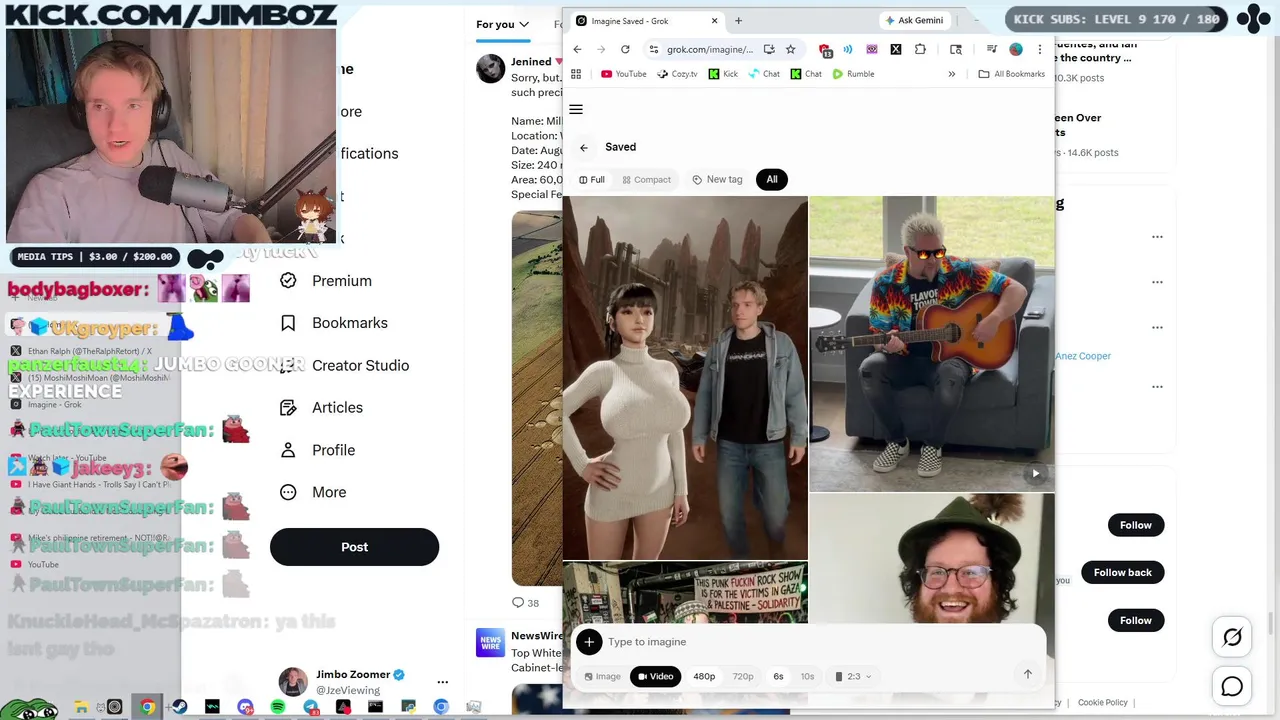This screenshot has height=720, width=1280.
Task: Open File Explorer from the taskbar
Action: tap(82, 707)
